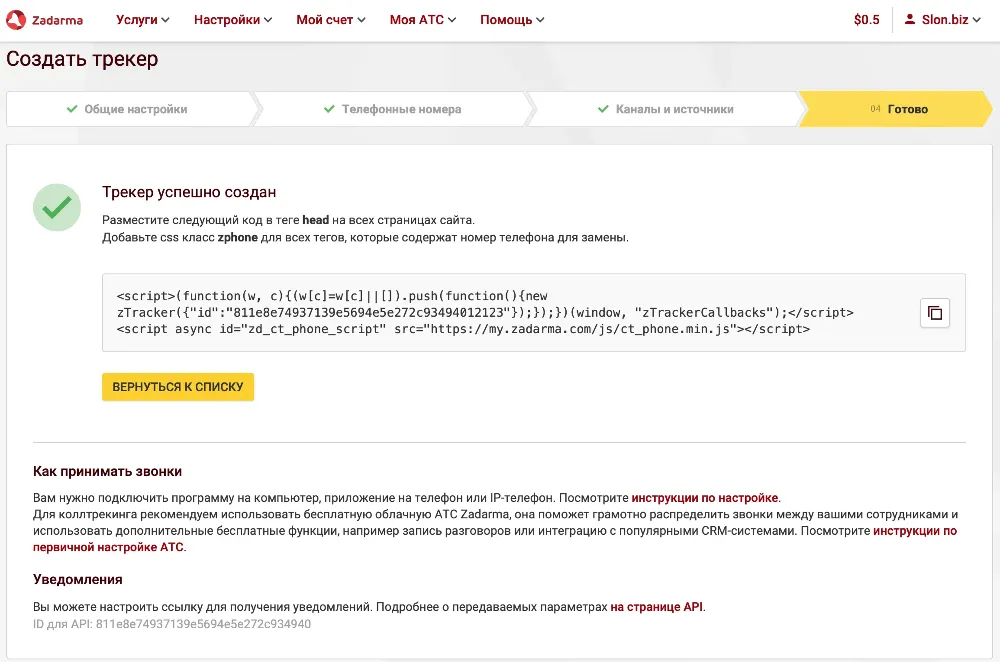Viewport: 1000px width, 662px height.
Task: Go to the Общие настройки step
Action: [129, 109]
